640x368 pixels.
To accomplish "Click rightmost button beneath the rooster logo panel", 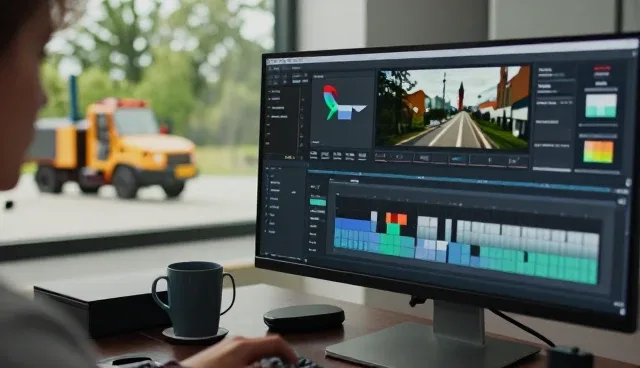I will [x=362, y=156].
